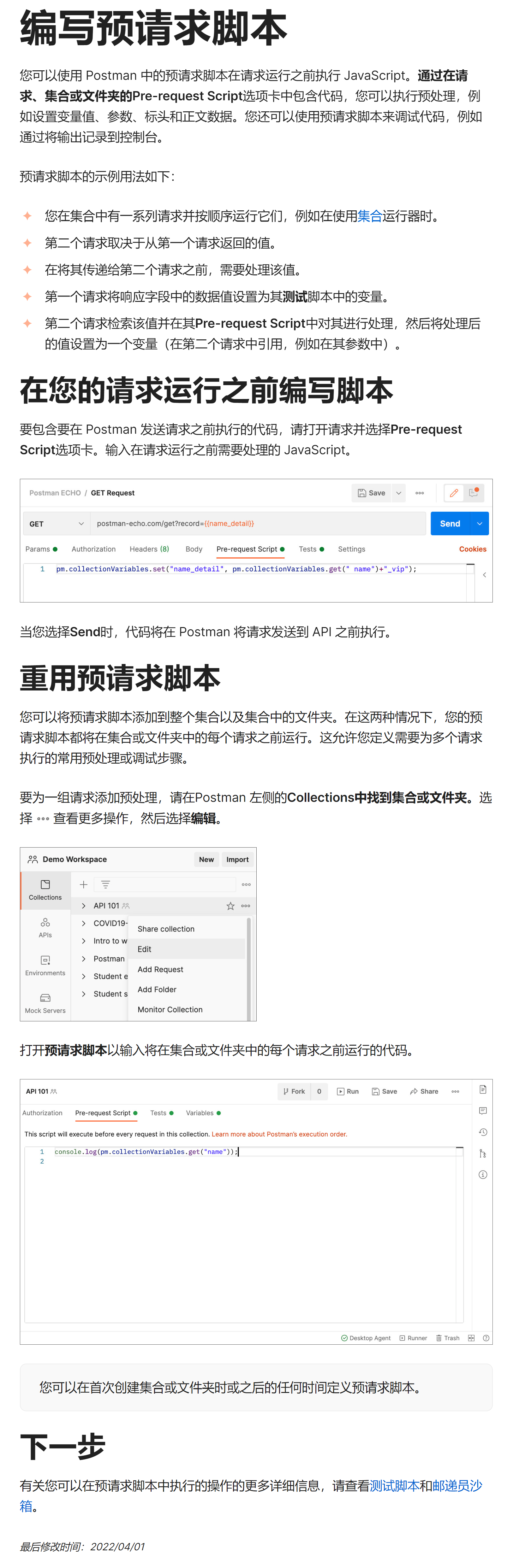The width and height of the screenshot is (513, 1568).
Task: Switch to the Authorization tab in GET Request
Action: (x=93, y=549)
